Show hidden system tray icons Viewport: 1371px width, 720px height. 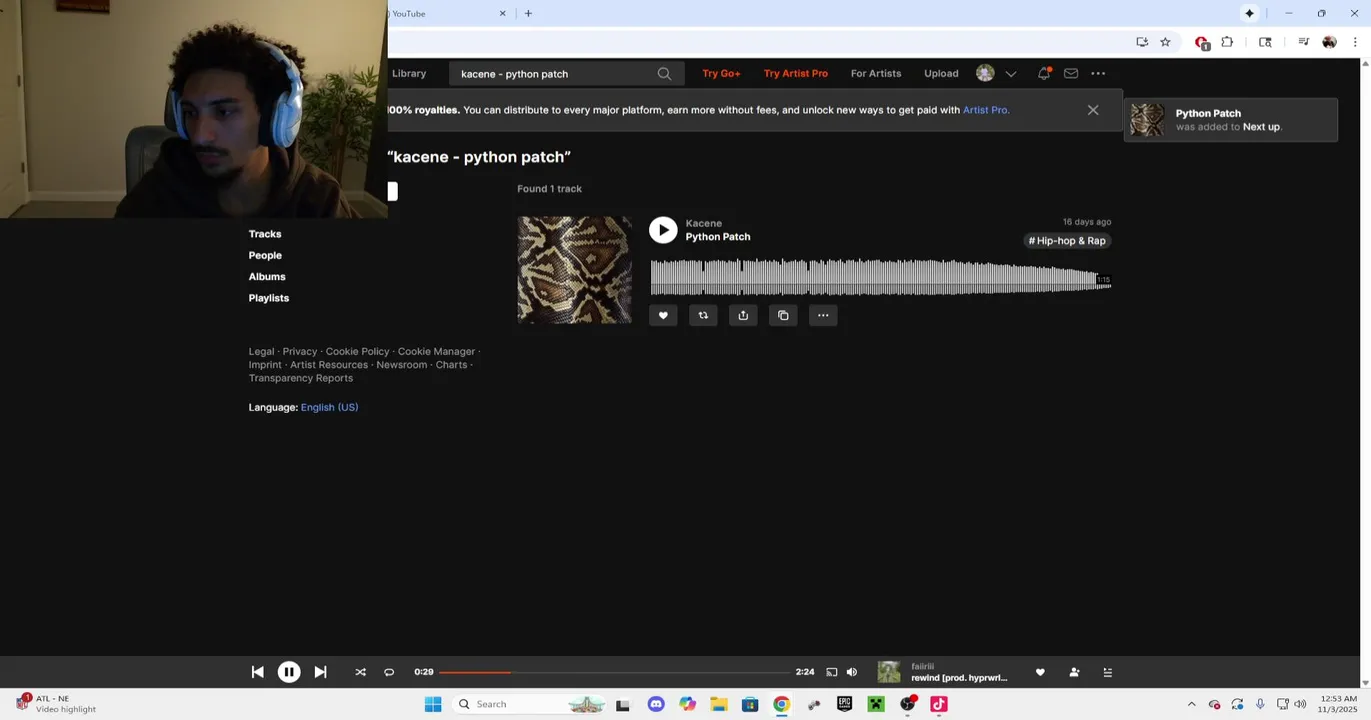(x=1191, y=704)
